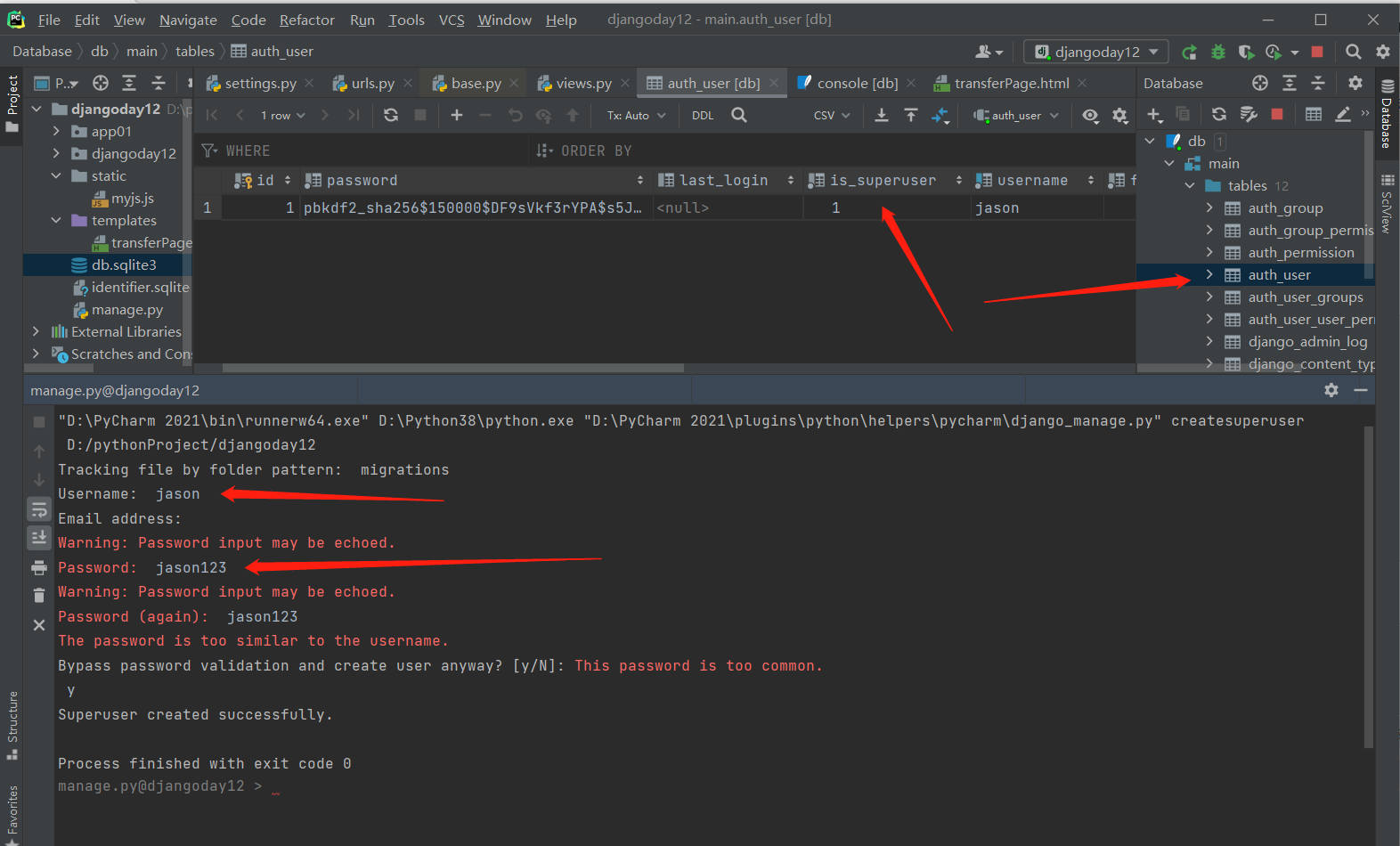Click the Compare Data icon in the editor toolbar

[940, 115]
